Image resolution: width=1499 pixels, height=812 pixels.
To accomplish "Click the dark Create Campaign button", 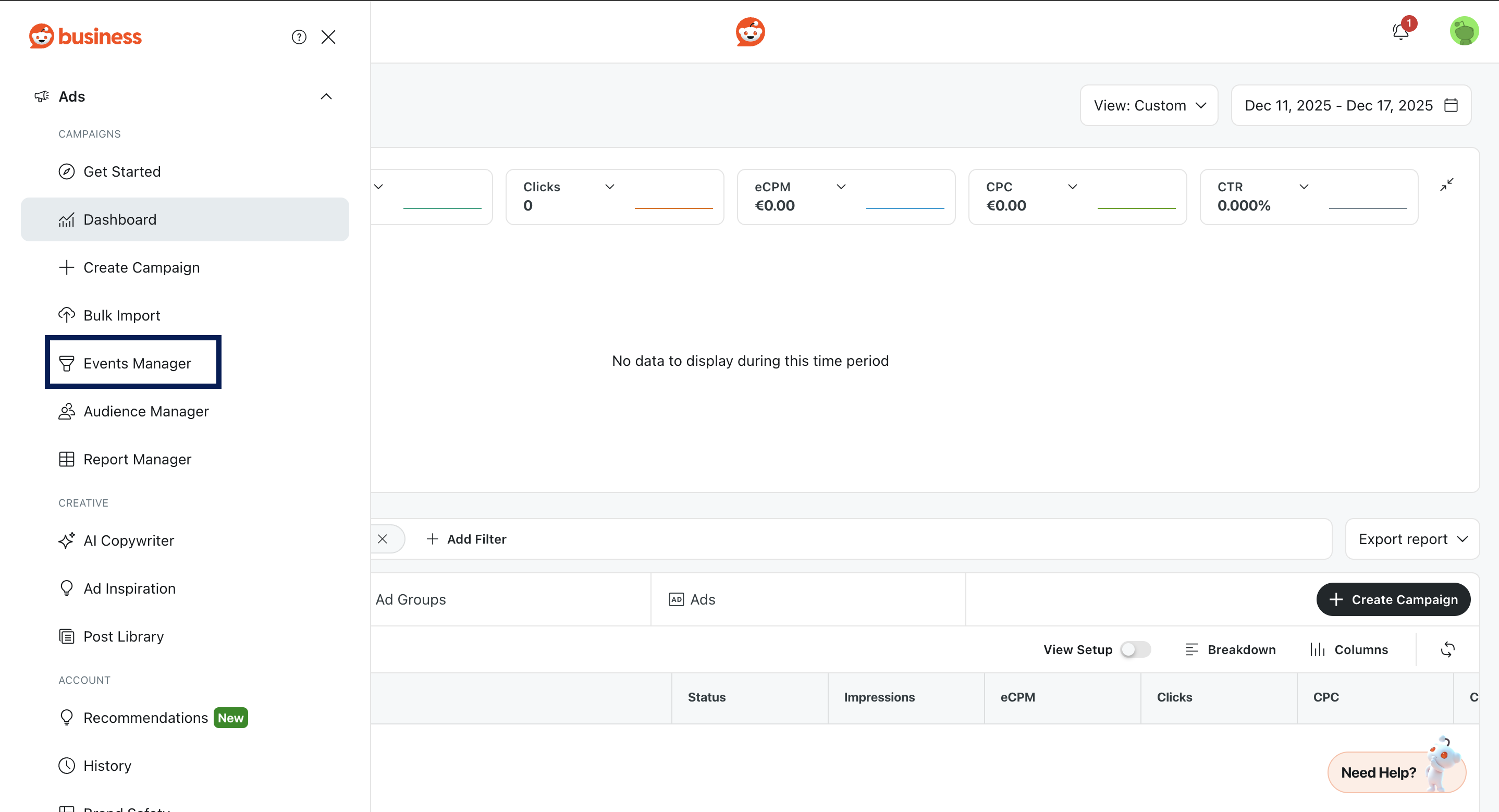I will [x=1393, y=599].
